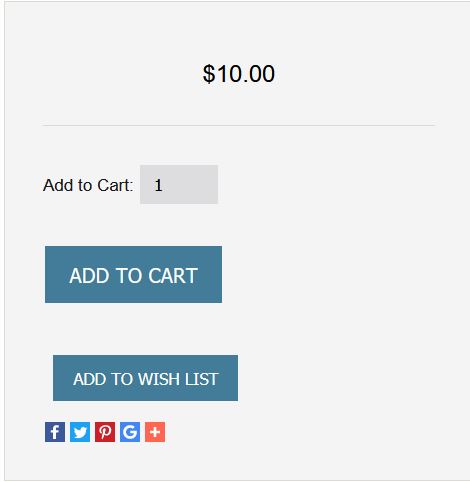Tap the light-blue Twitter bird icon
Screen dimensions: 470x482
coord(80,432)
